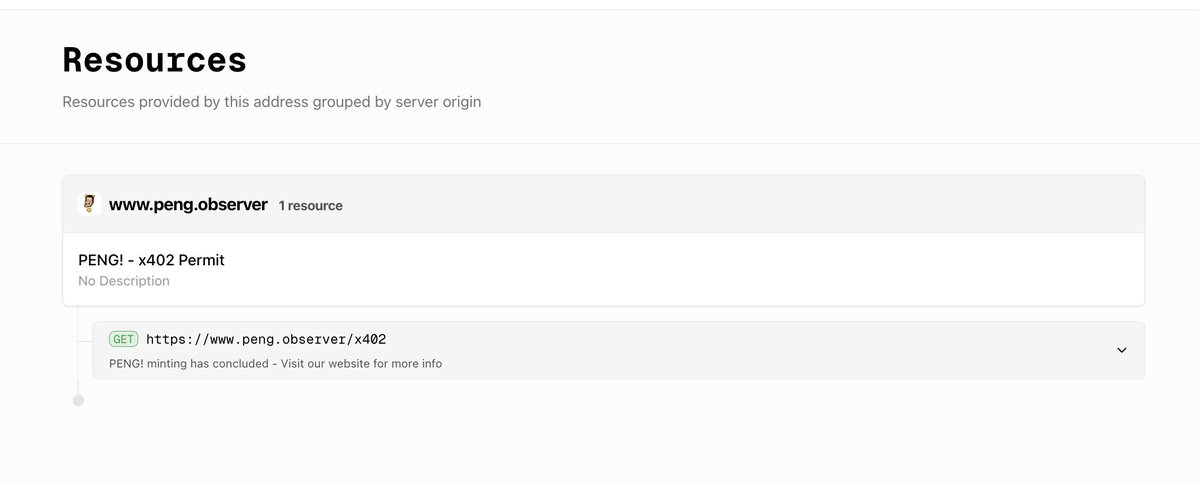Click the timeline end dot below the resource
This screenshot has height=484, width=1199.
click(x=79, y=400)
